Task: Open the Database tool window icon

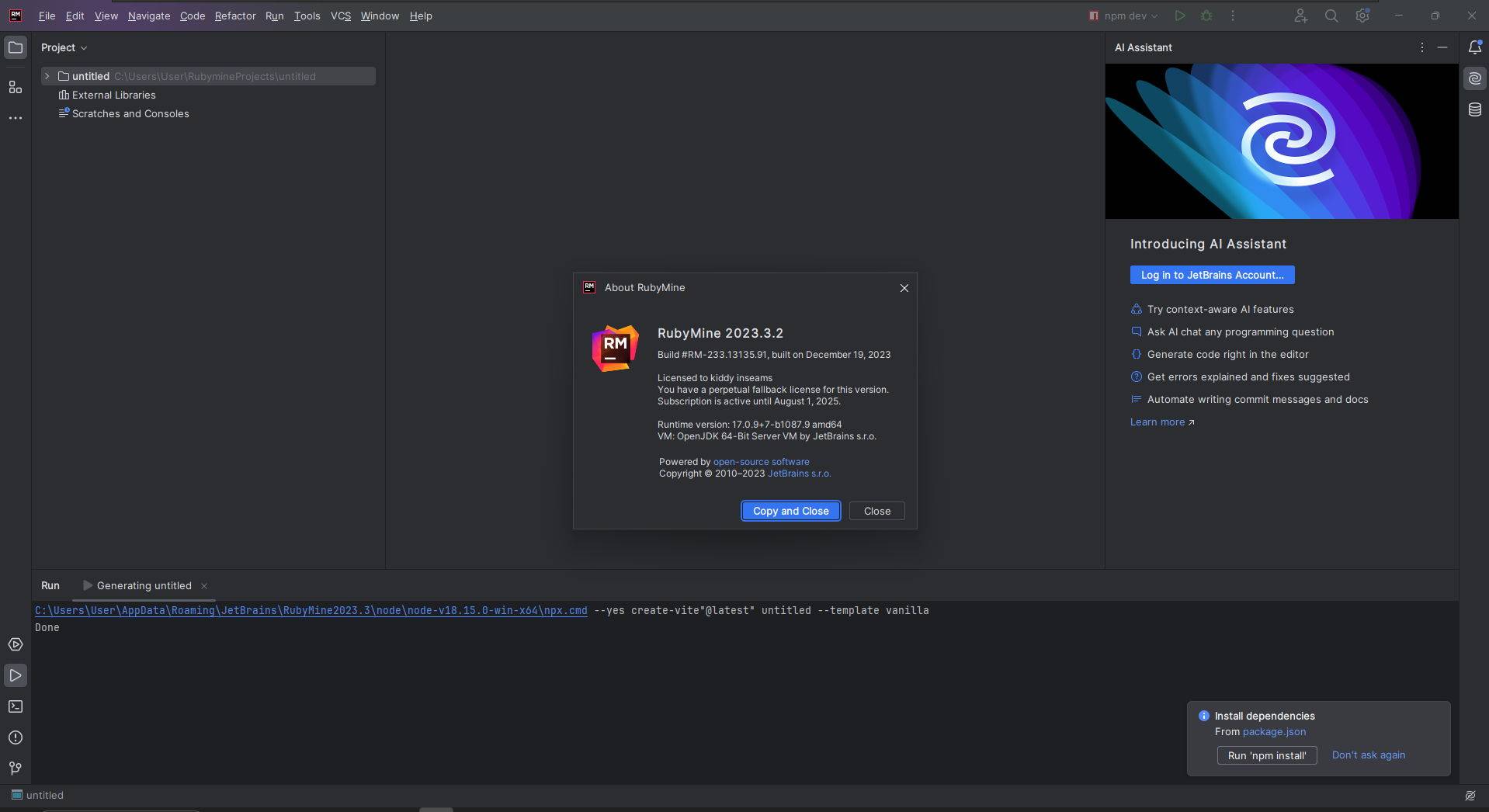Action: [1474, 109]
